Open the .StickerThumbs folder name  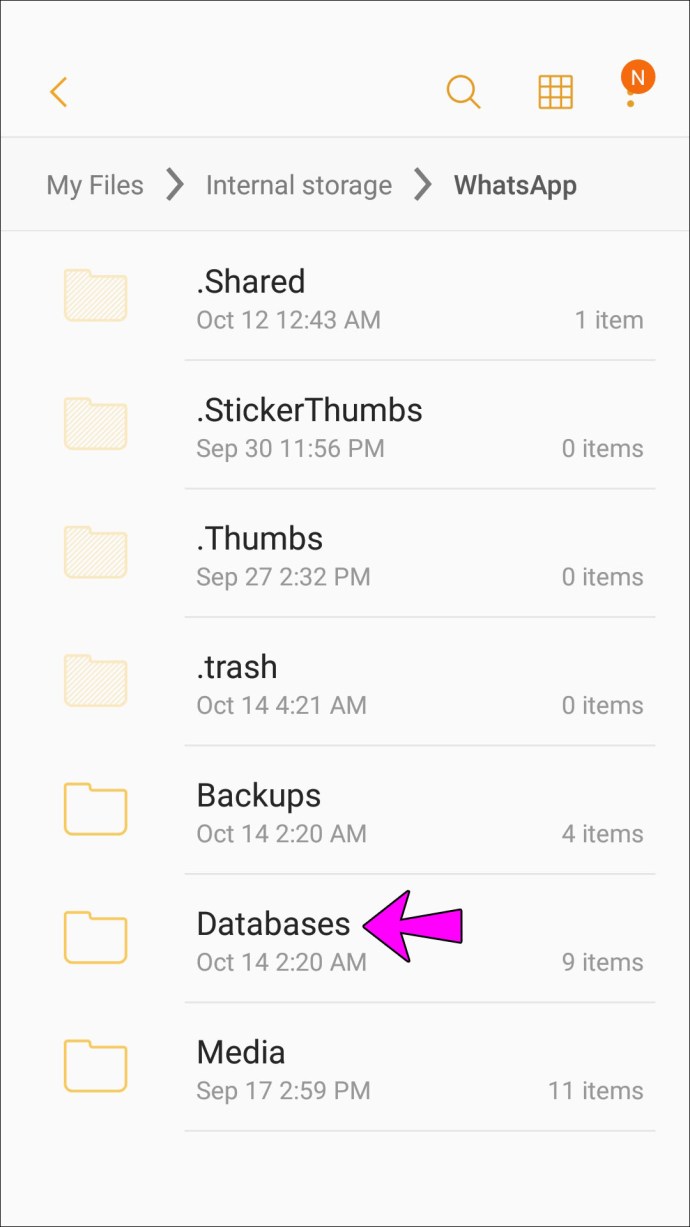point(309,410)
